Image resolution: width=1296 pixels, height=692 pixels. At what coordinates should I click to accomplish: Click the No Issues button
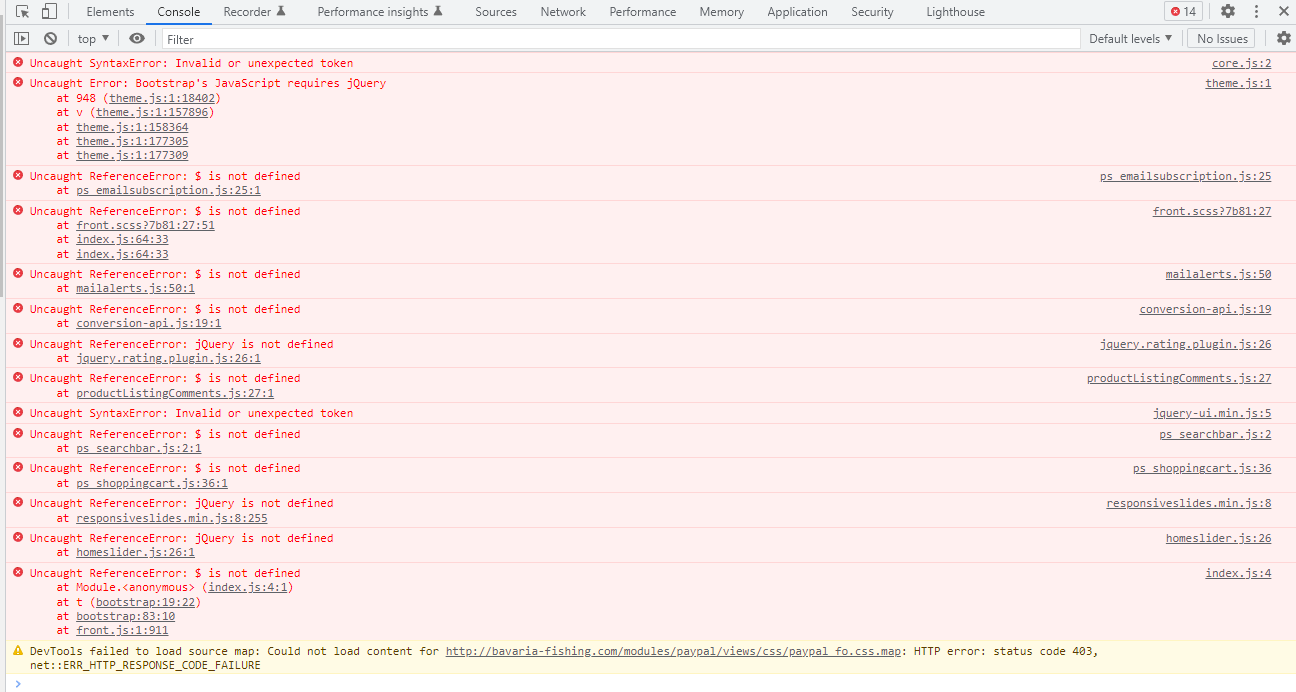point(1222,39)
